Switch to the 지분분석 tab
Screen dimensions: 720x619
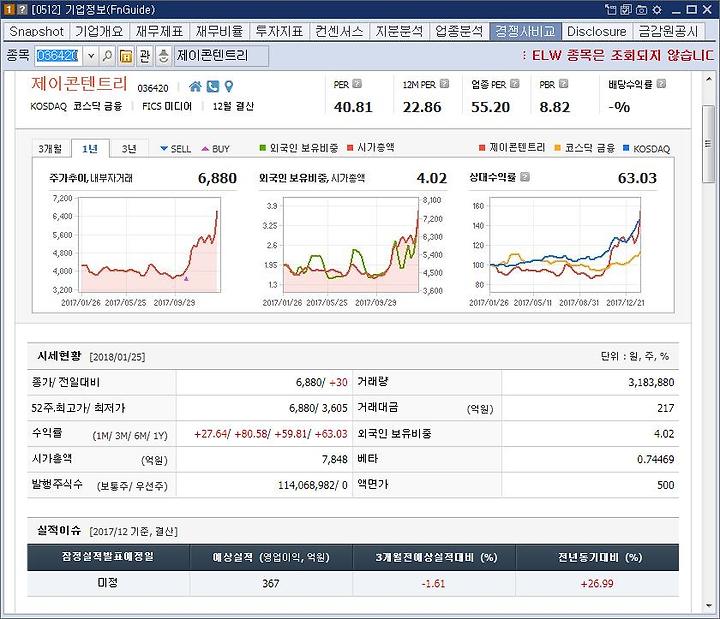pos(399,31)
